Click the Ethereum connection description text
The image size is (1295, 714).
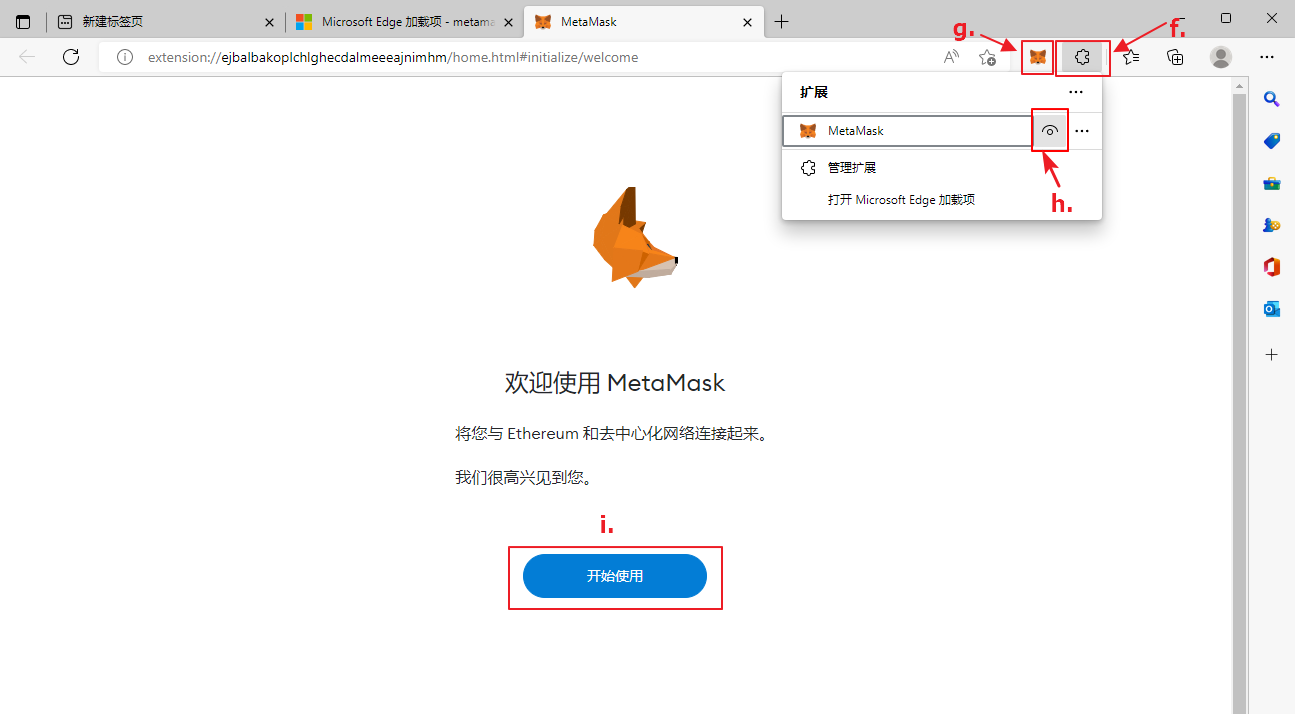[x=611, y=434]
